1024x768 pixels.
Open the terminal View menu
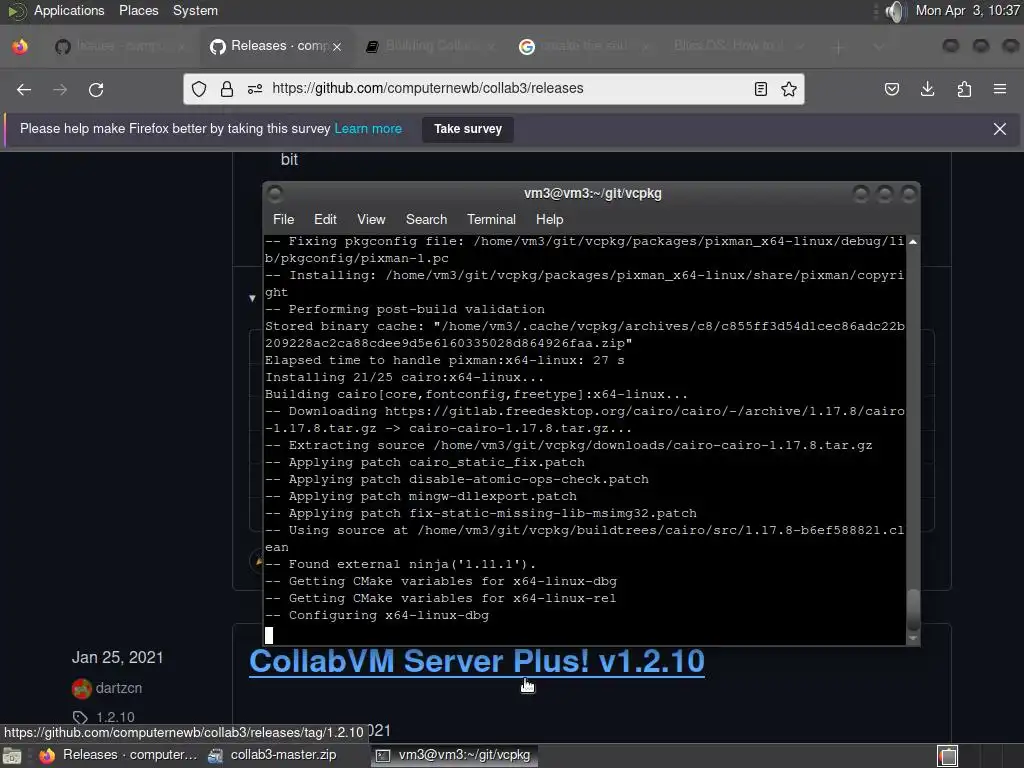coord(371,219)
